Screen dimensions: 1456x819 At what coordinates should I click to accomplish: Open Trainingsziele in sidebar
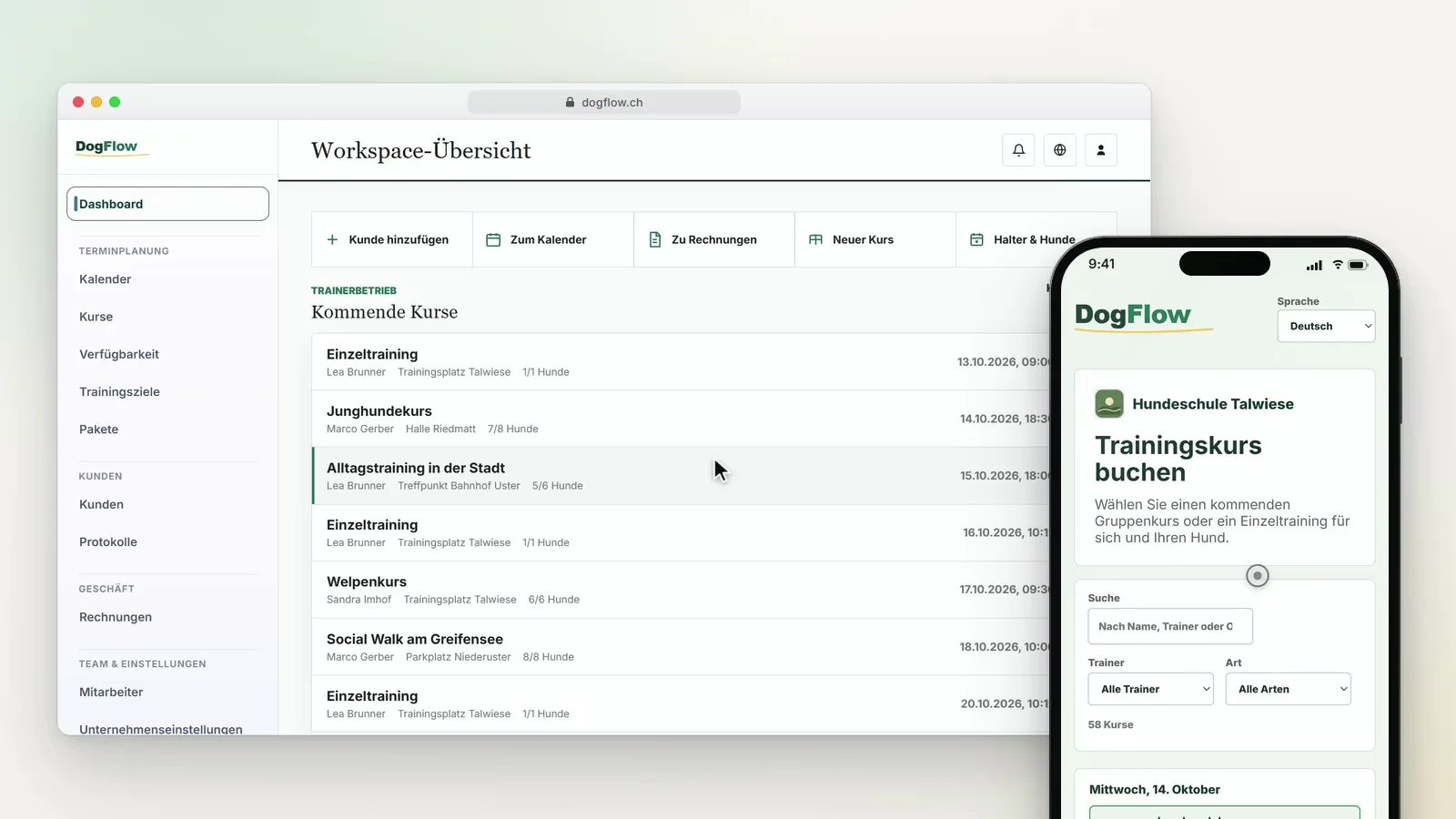coord(119,392)
